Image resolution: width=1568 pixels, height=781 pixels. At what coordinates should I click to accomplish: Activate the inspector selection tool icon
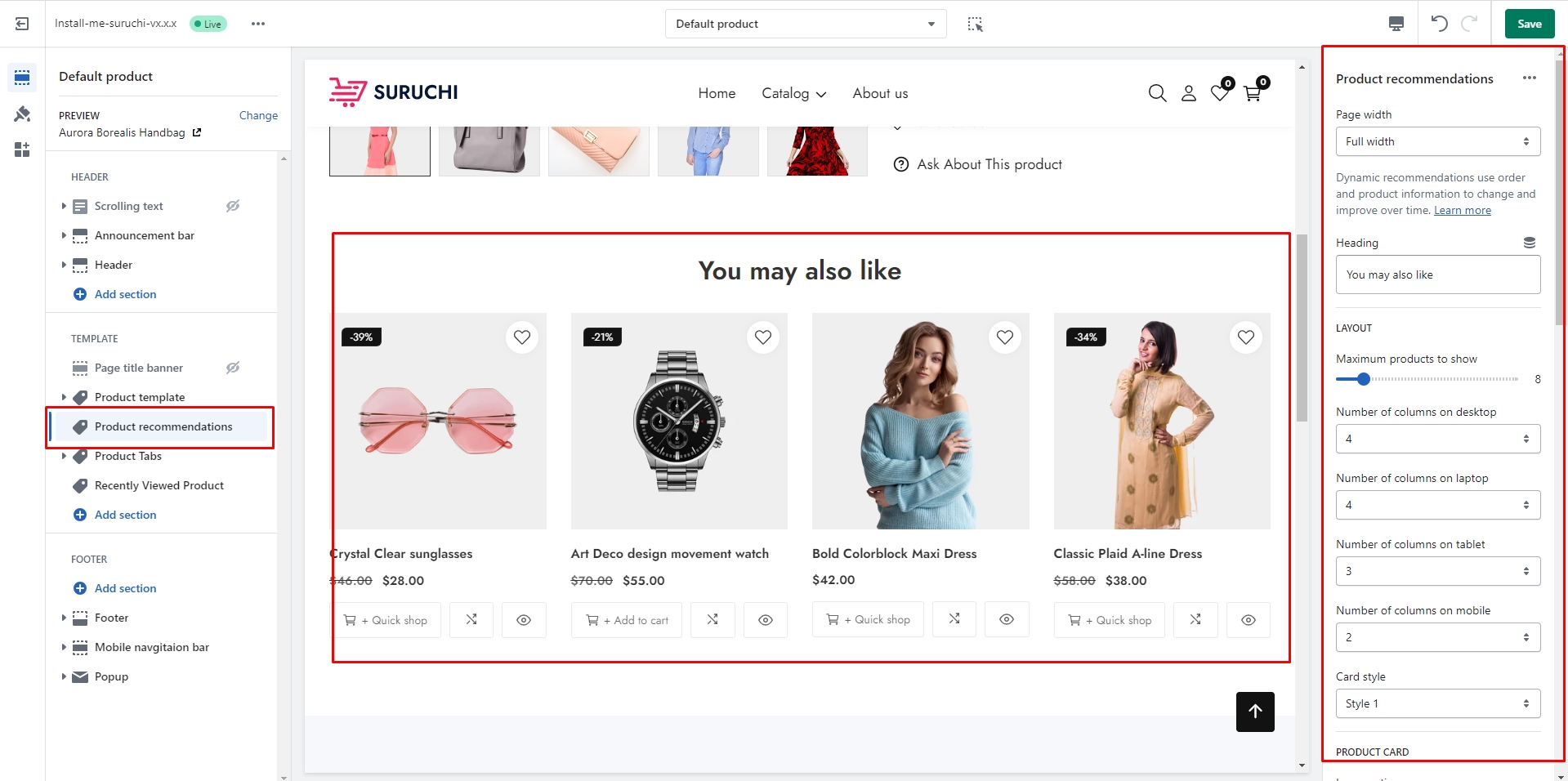pos(975,24)
